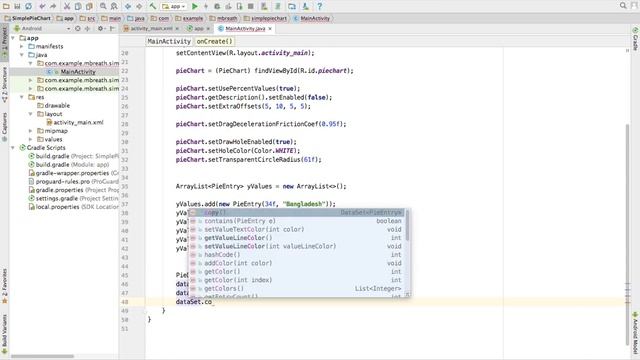Click the Undo arrow icon
This screenshot has height=360, width=640.
42,6
